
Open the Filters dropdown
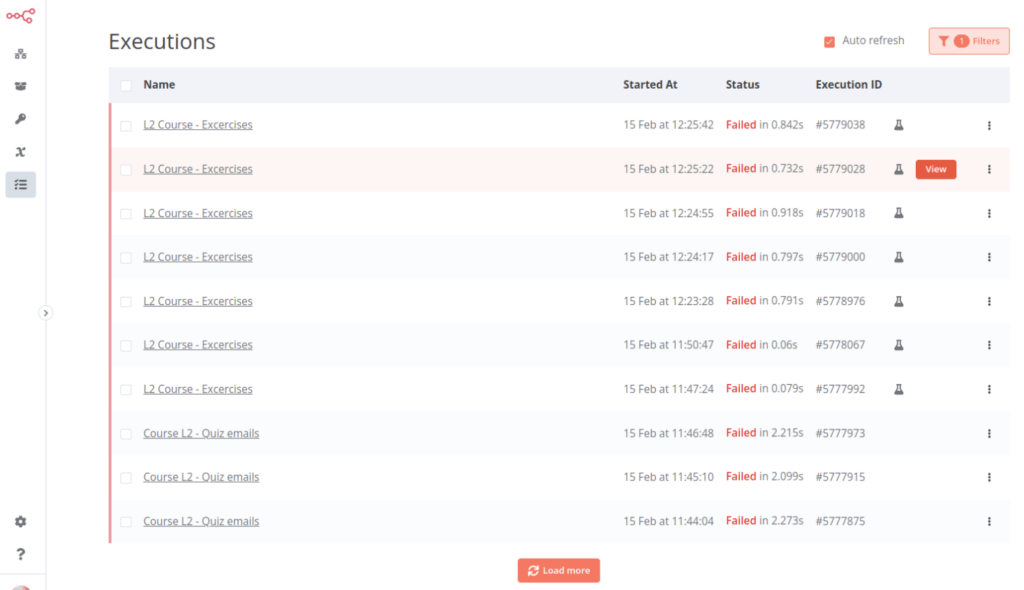pyautogui.click(x=968, y=41)
